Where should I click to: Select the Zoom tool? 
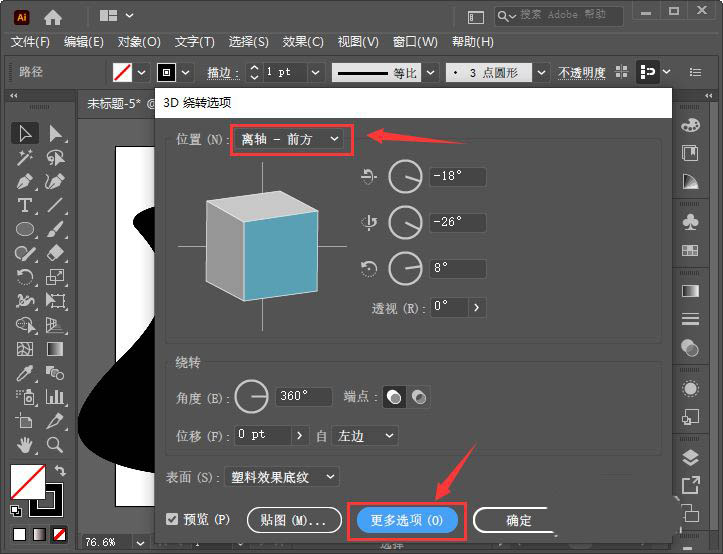55,445
